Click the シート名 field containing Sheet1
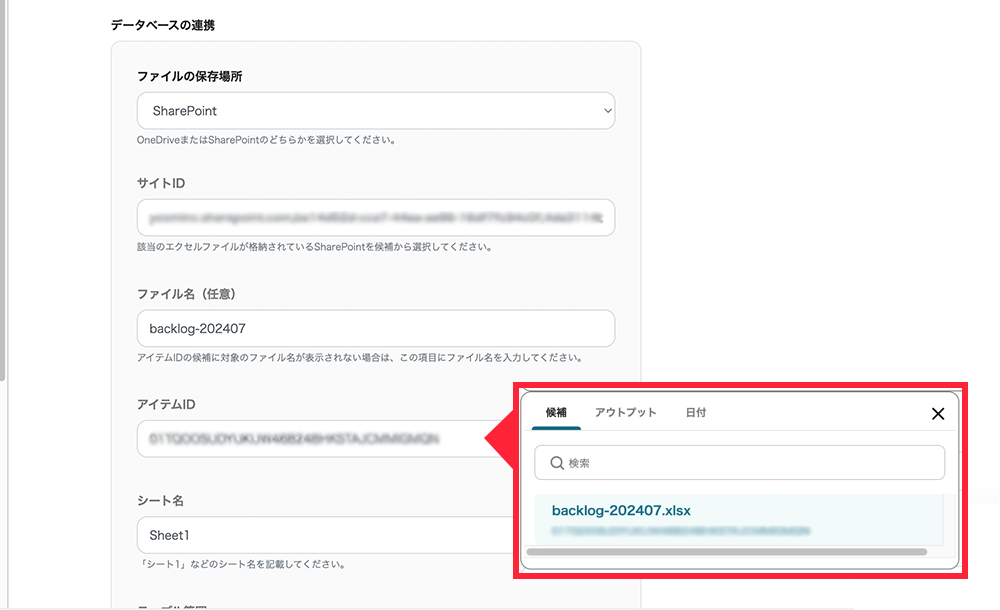Screen dimensions: 1000x610 click(x=325, y=535)
